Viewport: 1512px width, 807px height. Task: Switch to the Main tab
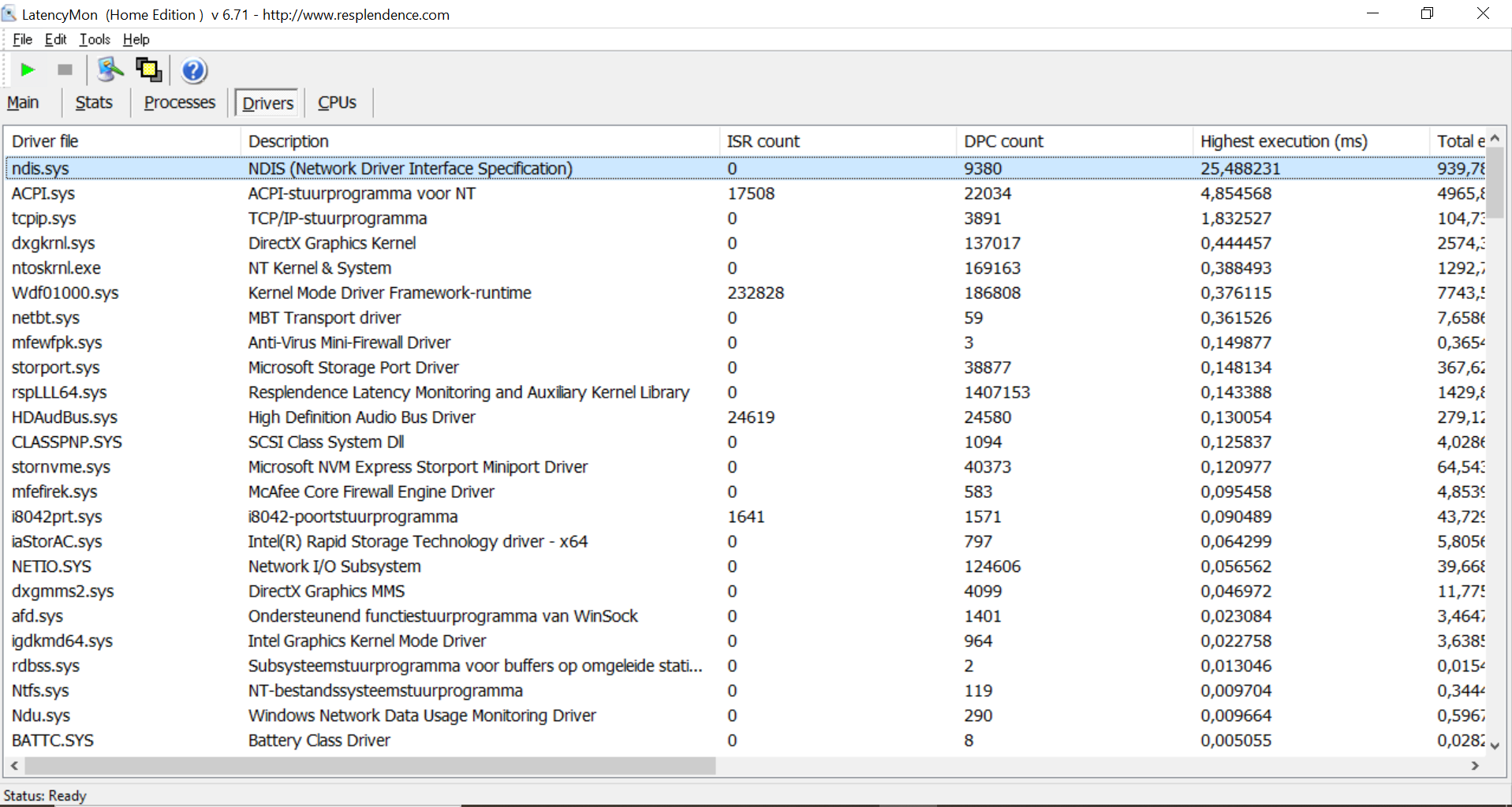tap(23, 103)
